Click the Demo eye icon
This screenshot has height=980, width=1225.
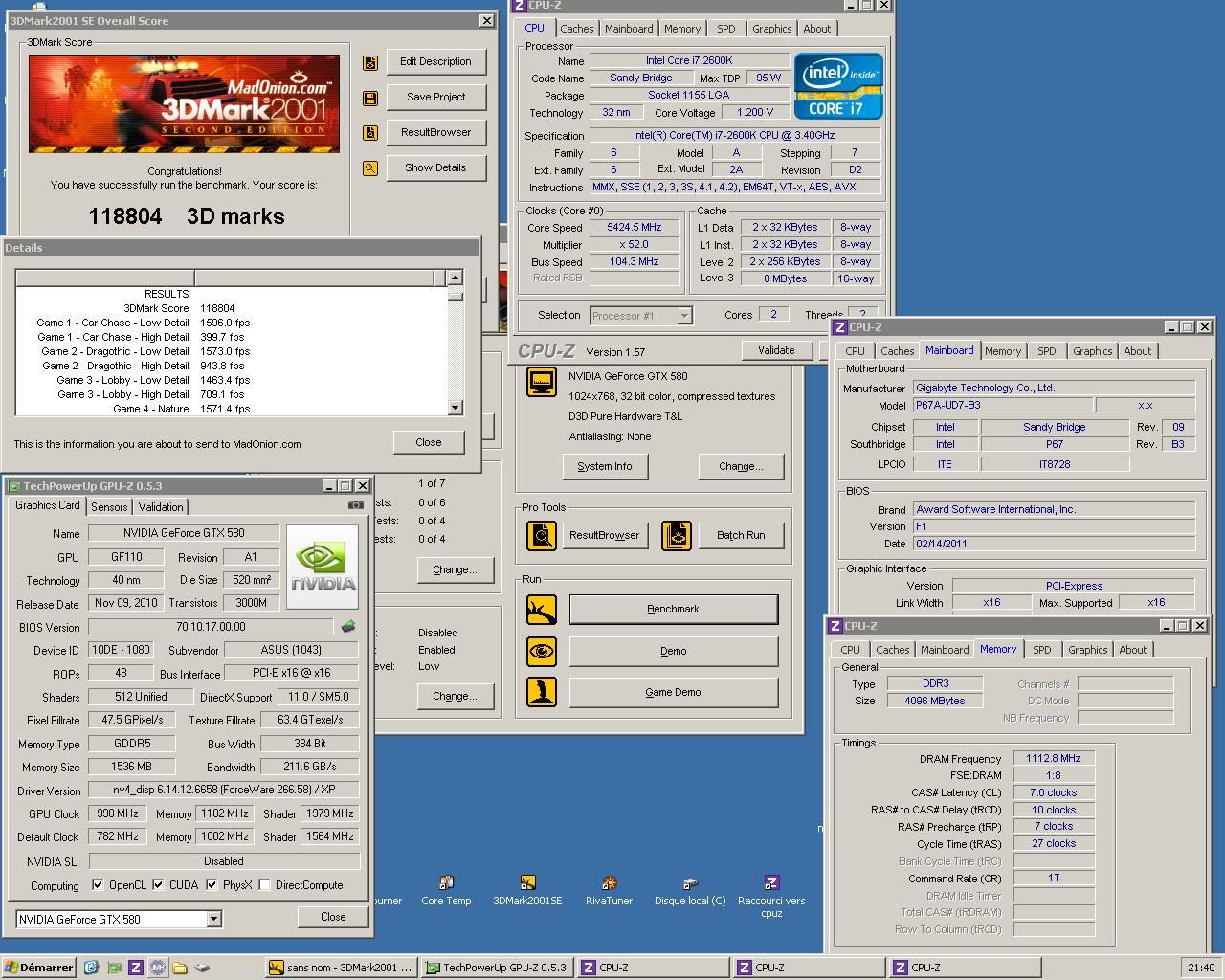[542, 652]
